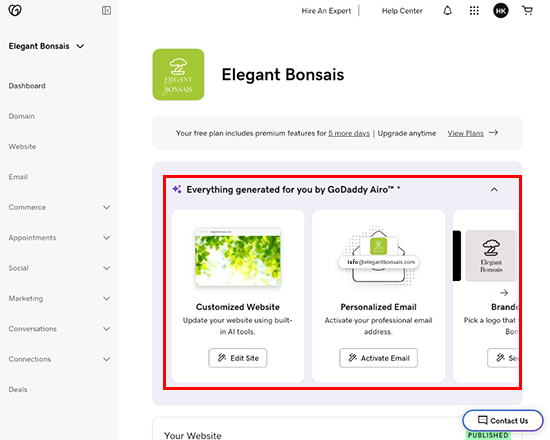Open Deals in the sidebar
The width and height of the screenshot is (550, 440).
click(18, 389)
